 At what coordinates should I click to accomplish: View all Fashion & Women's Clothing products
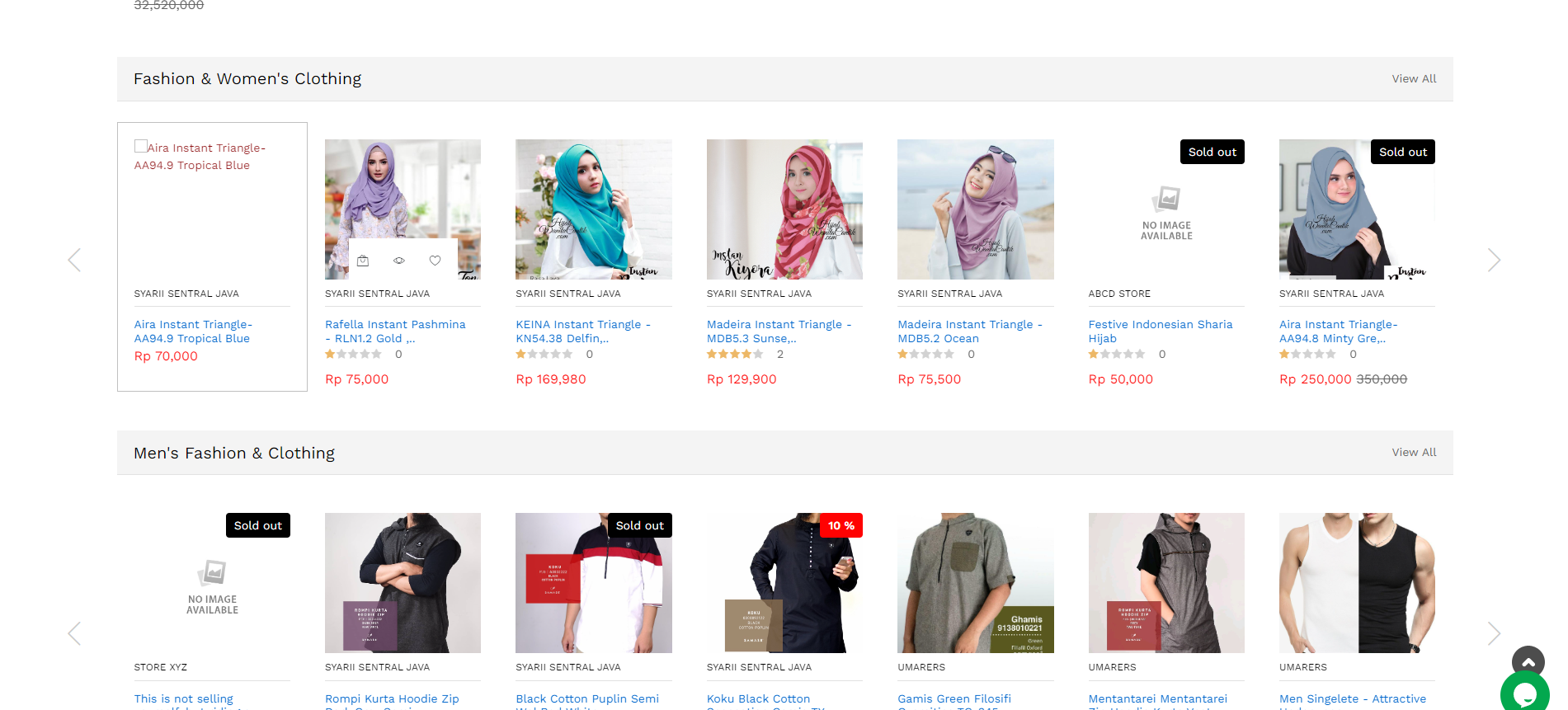tap(1414, 79)
